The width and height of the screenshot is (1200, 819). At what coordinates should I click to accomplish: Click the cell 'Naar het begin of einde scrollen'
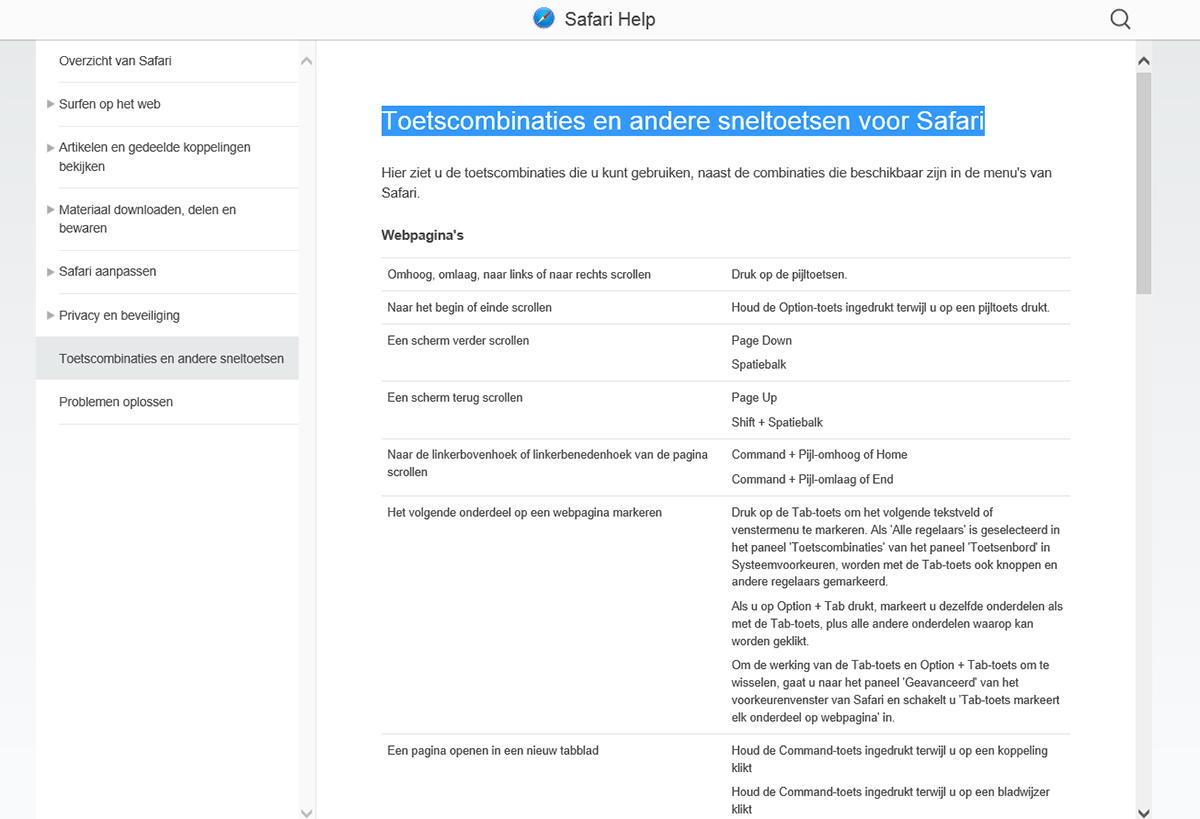[x=469, y=308]
